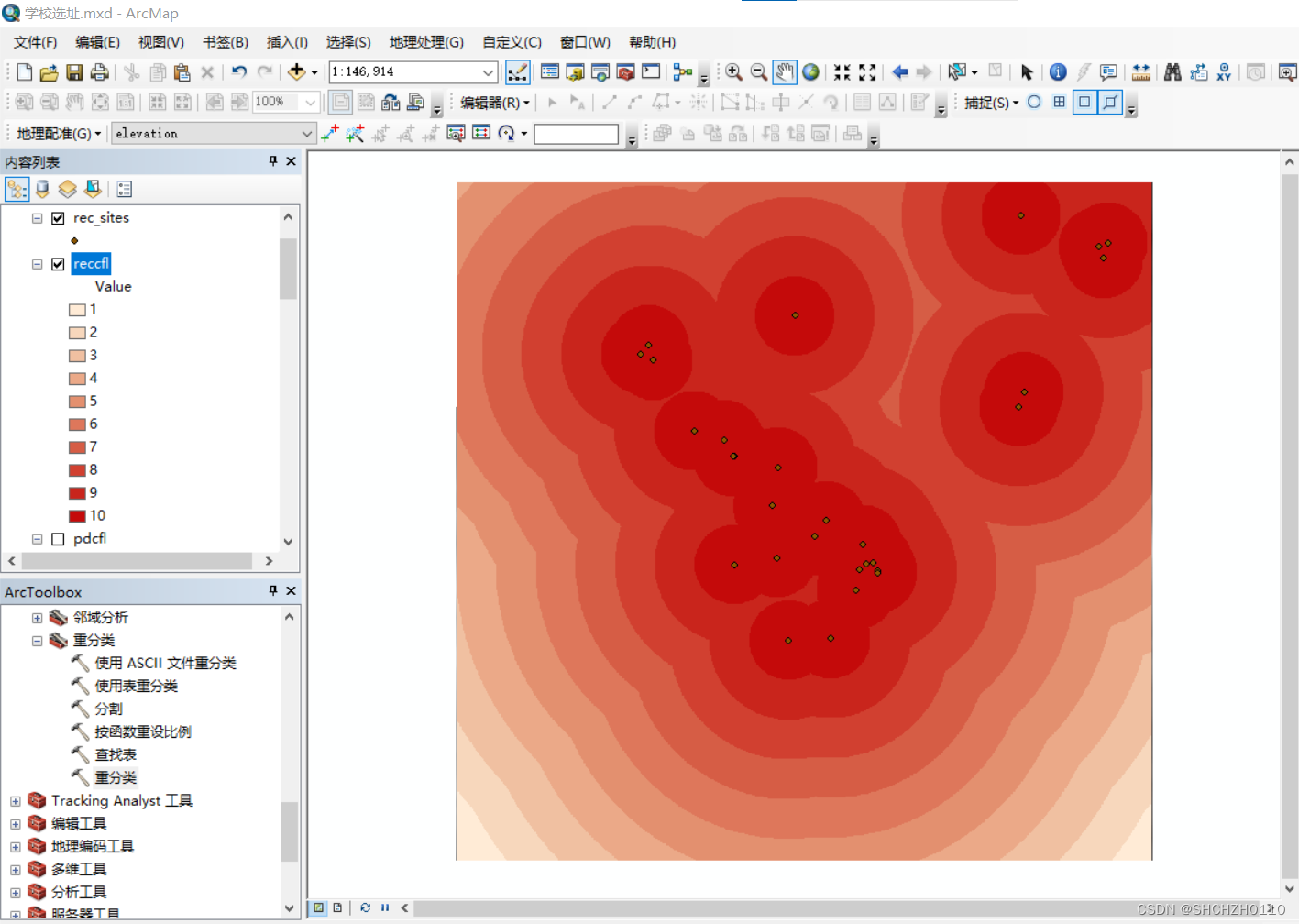Select the 分割 tool
Screen dimensions: 1299x924
(108, 709)
